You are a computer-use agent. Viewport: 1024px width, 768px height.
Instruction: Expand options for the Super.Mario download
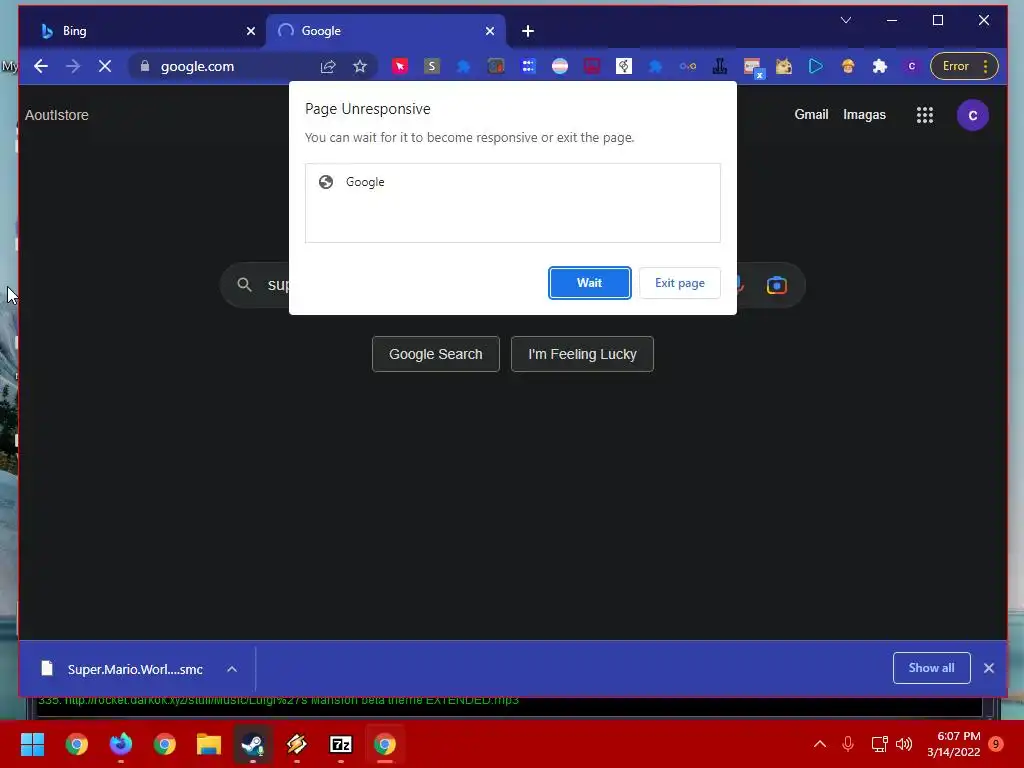pyautogui.click(x=232, y=669)
